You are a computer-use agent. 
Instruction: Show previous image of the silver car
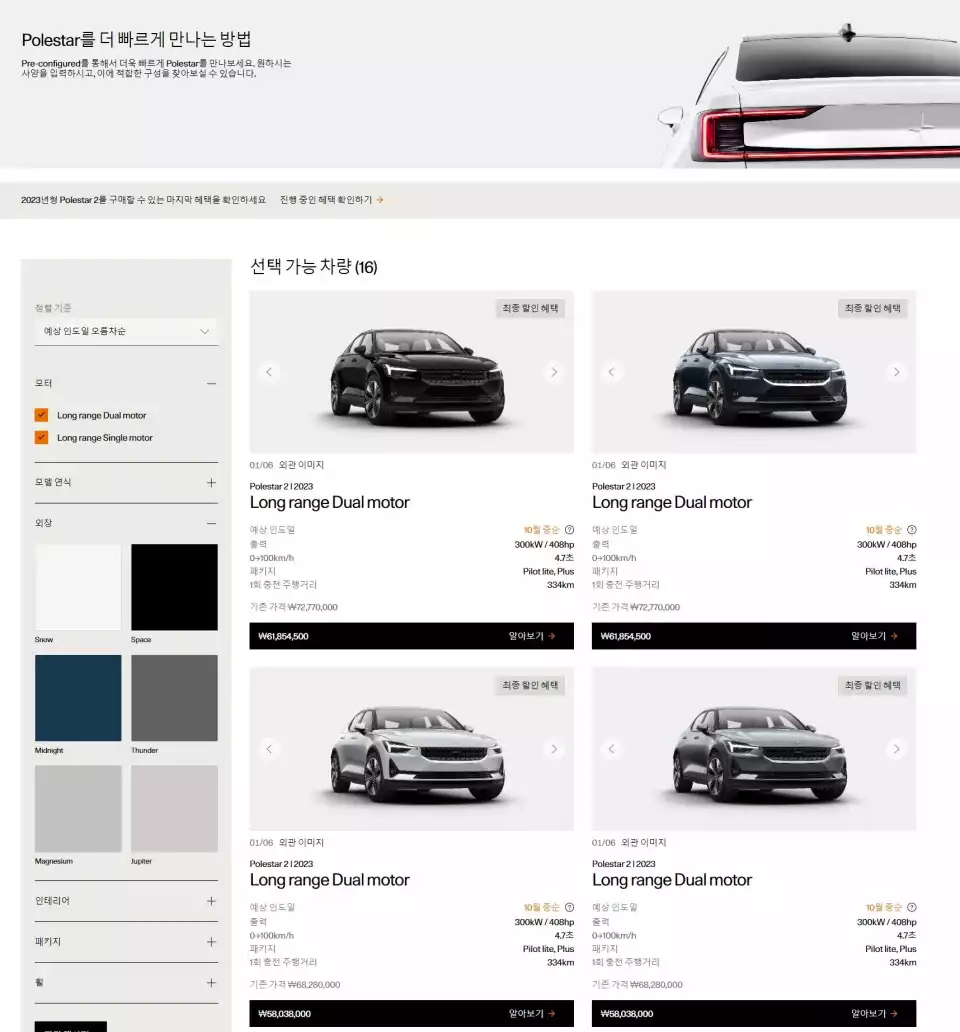click(269, 749)
